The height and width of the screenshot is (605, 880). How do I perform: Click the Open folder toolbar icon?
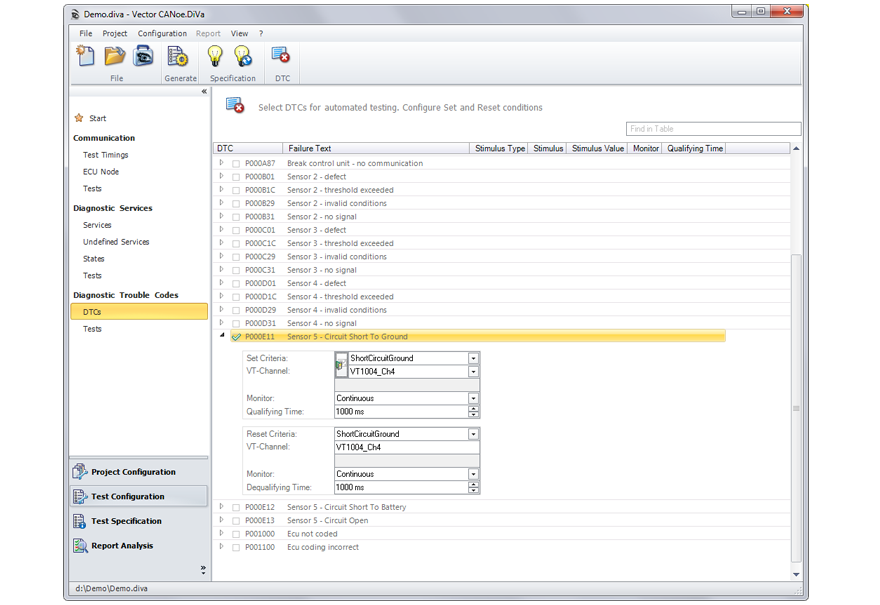pos(115,56)
